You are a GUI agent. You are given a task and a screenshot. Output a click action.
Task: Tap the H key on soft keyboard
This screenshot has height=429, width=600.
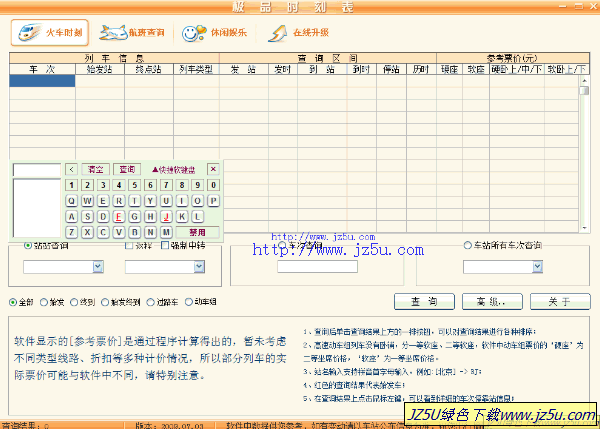[x=150, y=217]
